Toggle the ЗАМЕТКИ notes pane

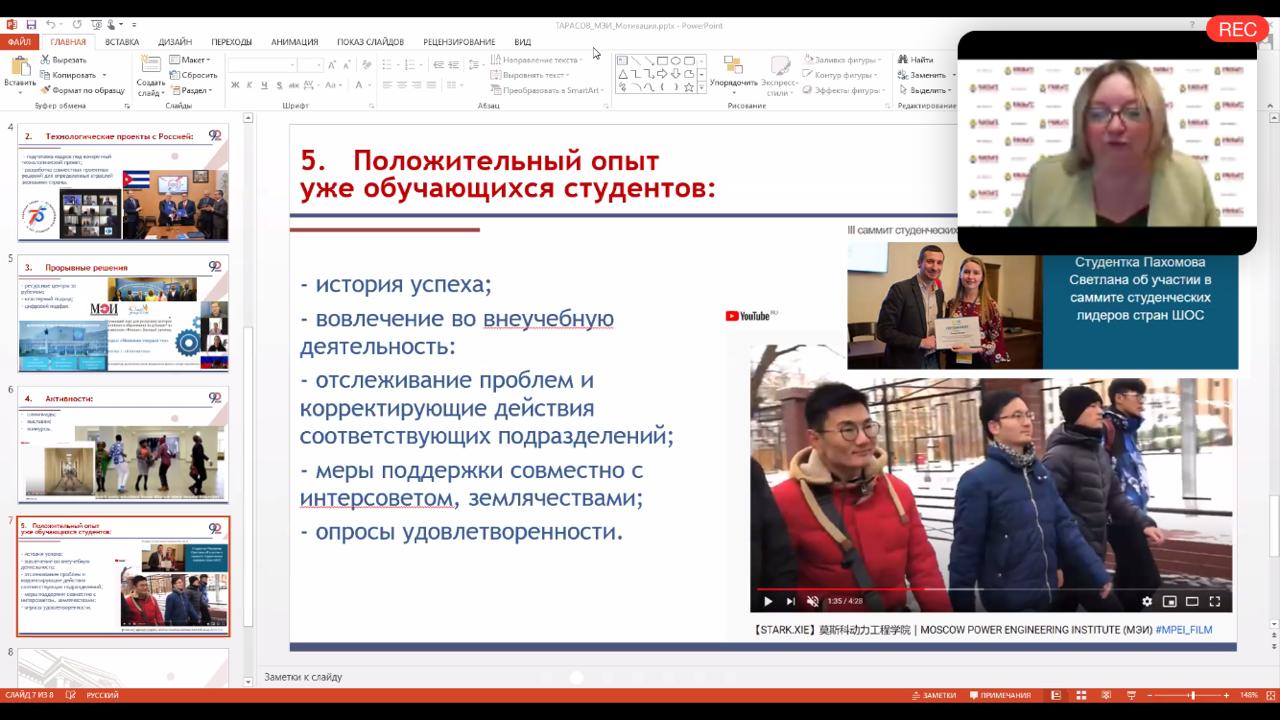pos(933,695)
